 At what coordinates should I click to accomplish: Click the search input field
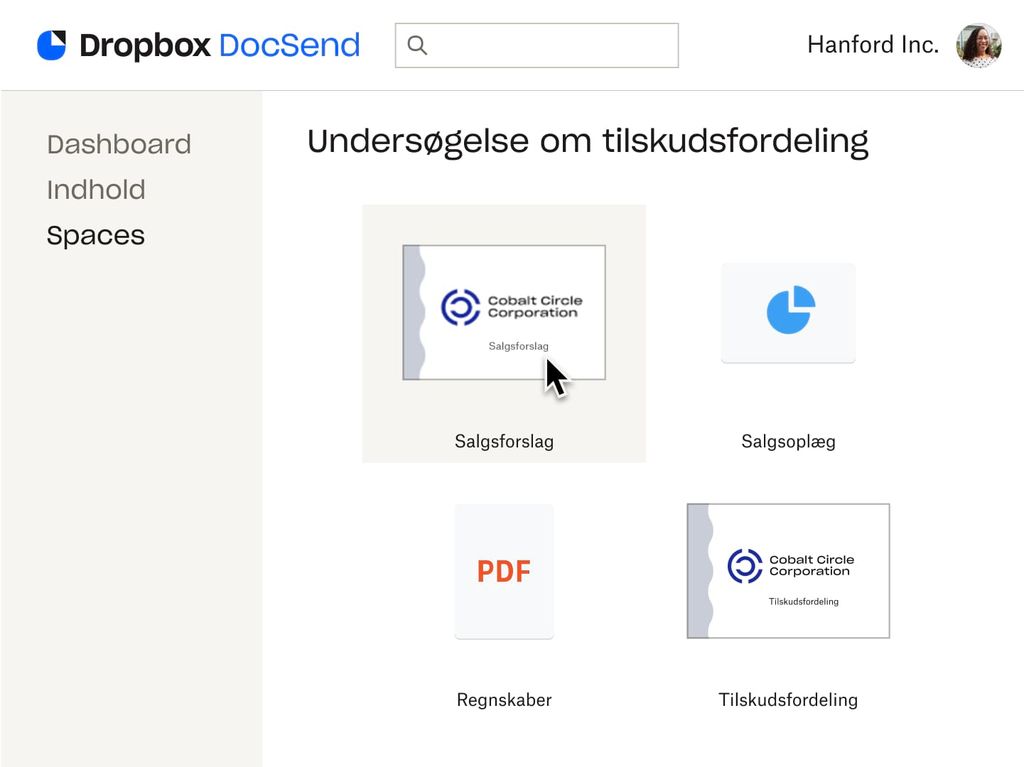[536, 45]
